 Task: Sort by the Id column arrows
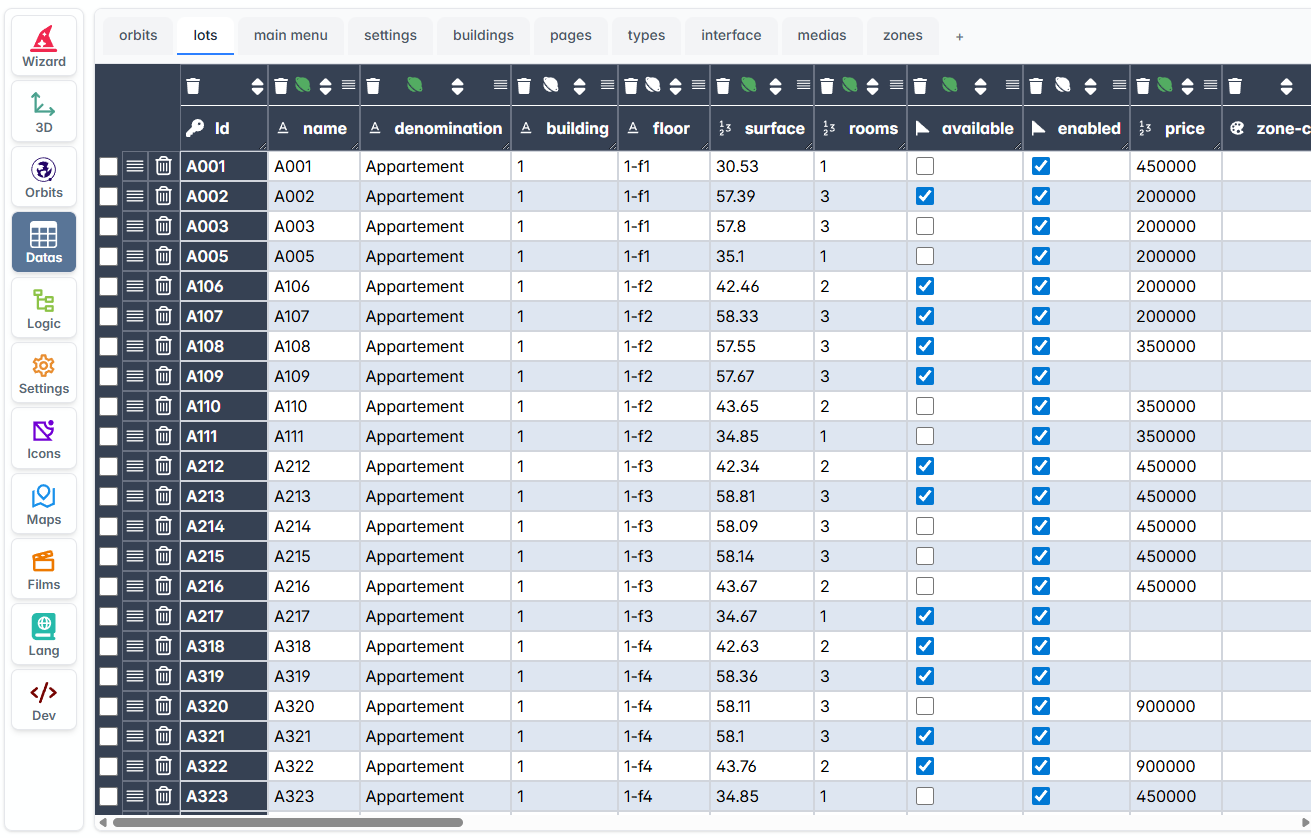coord(257,86)
